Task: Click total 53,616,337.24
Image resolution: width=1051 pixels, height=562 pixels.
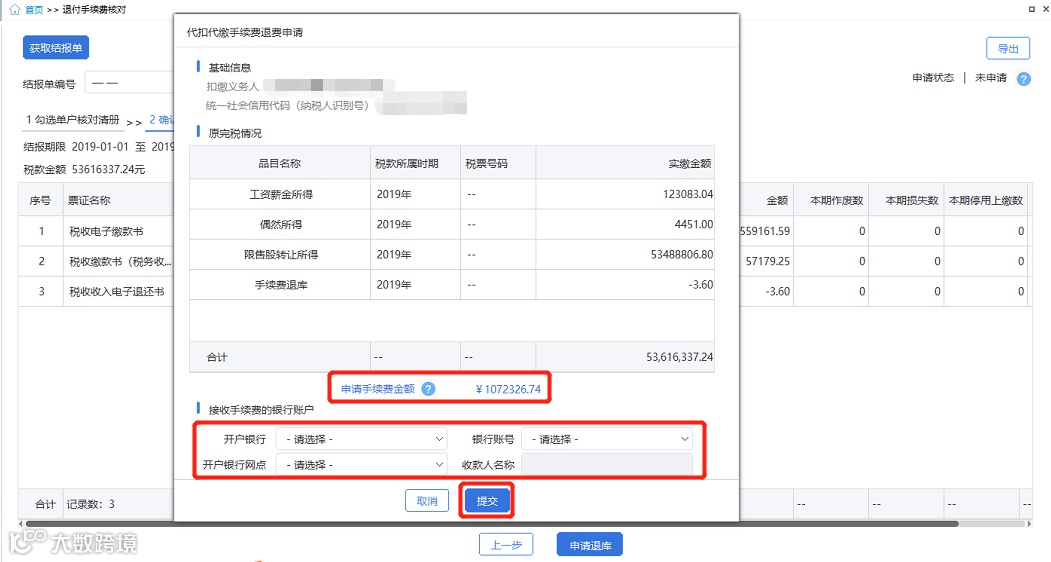Action: (x=680, y=357)
